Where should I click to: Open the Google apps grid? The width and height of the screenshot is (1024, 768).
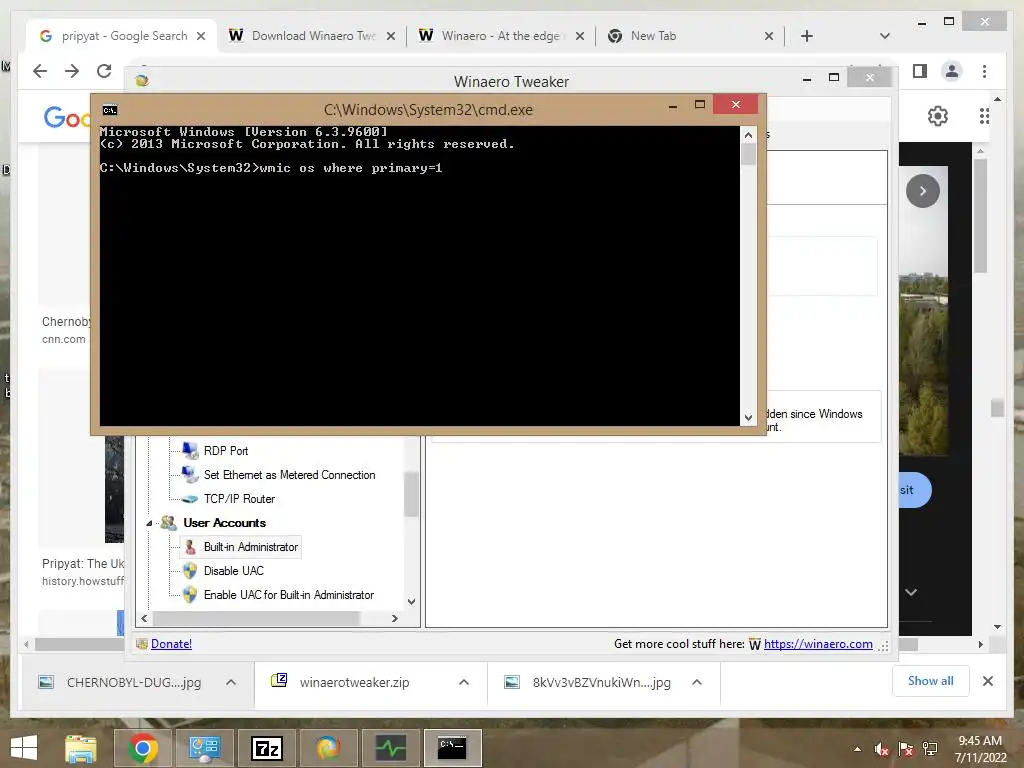coord(984,116)
